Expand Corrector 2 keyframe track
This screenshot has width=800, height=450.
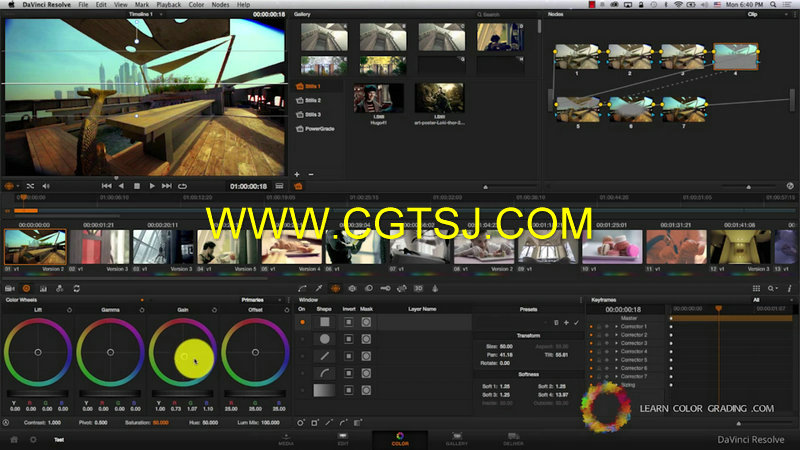[616, 335]
